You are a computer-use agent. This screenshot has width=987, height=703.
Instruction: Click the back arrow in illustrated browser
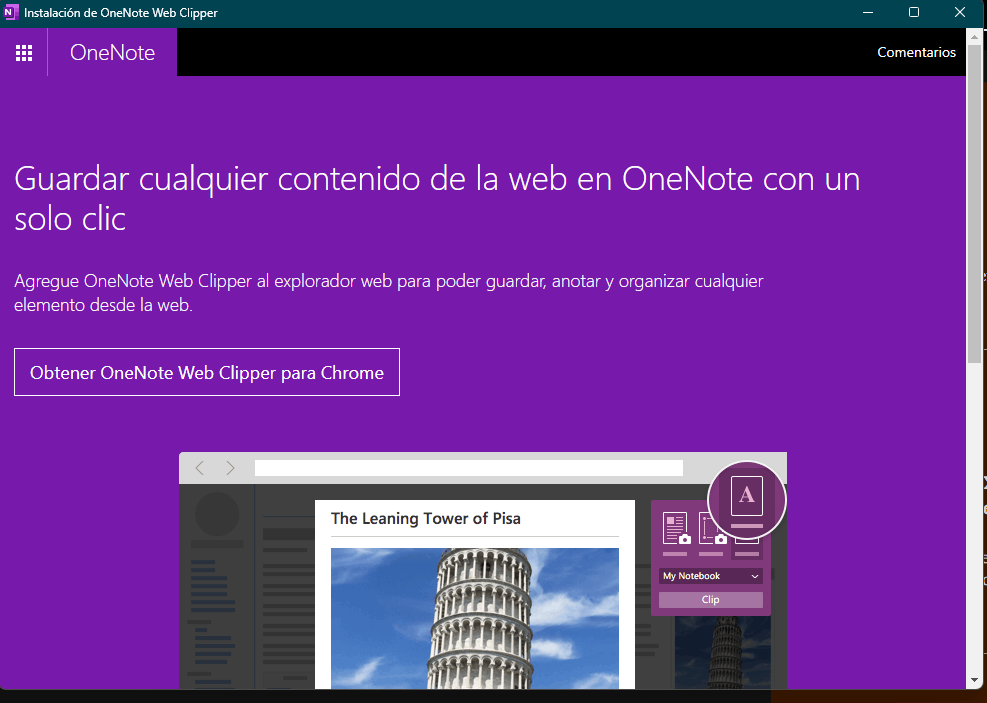200,468
